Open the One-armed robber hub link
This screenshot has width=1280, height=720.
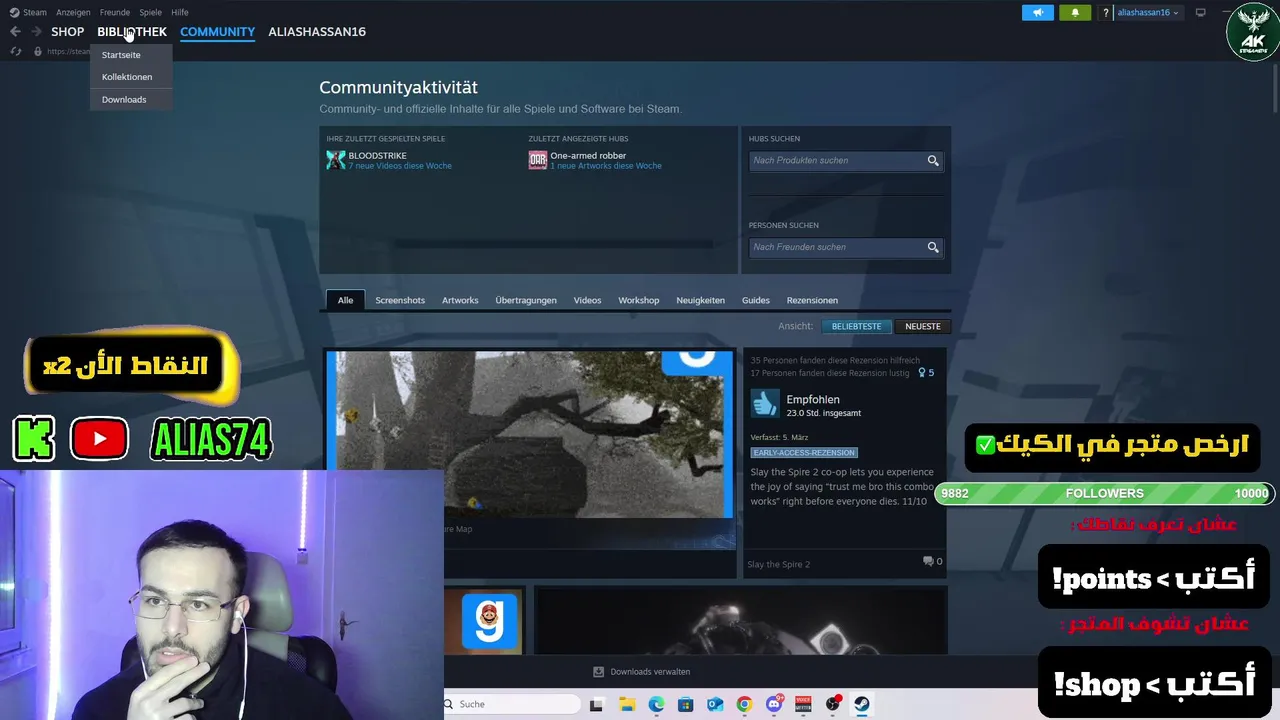coord(588,156)
